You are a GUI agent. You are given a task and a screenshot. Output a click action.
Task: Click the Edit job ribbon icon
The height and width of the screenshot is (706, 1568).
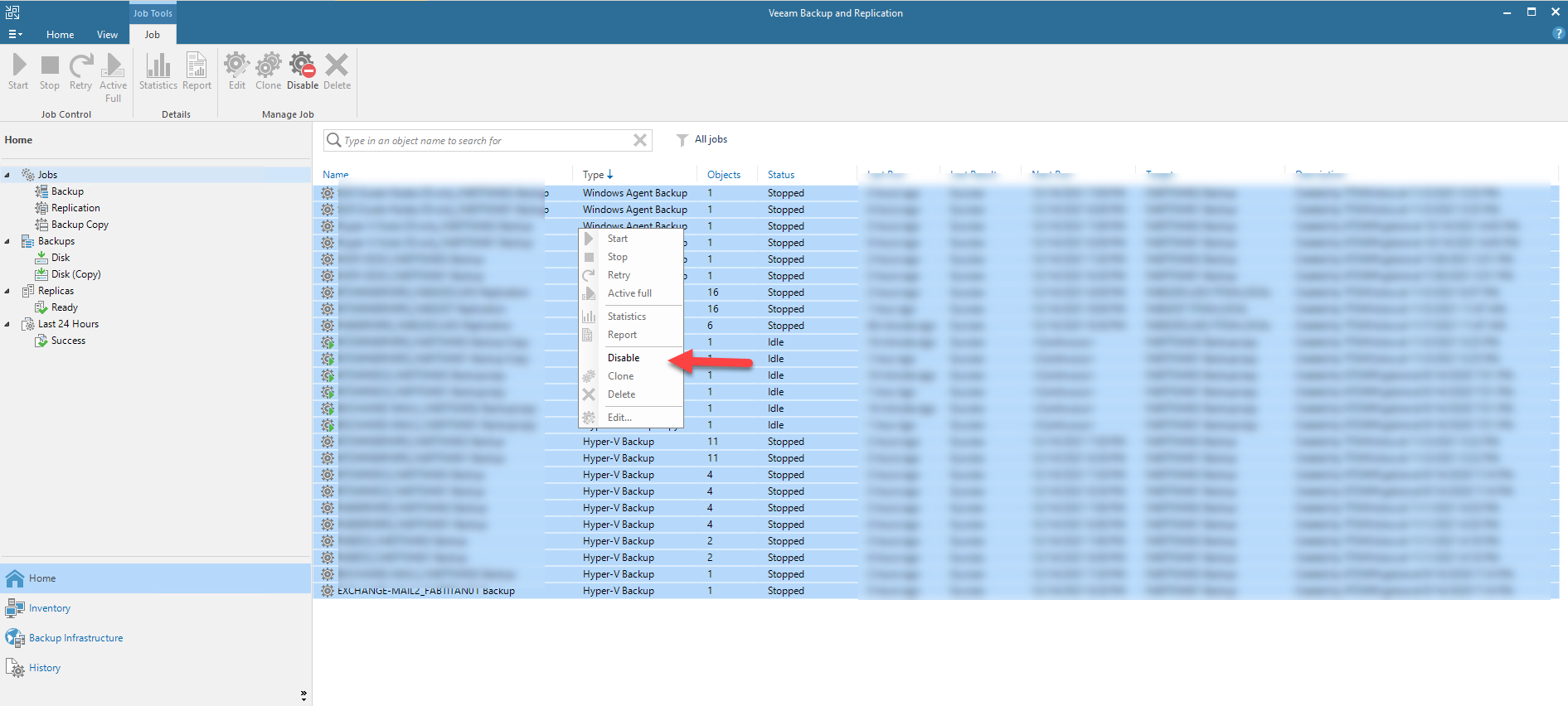click(236, 65)
